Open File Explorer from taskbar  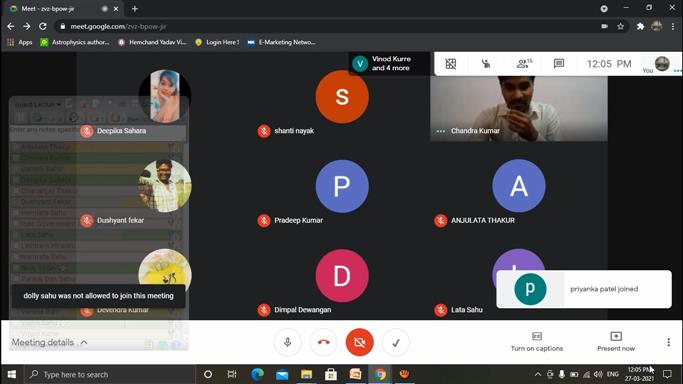306,374
